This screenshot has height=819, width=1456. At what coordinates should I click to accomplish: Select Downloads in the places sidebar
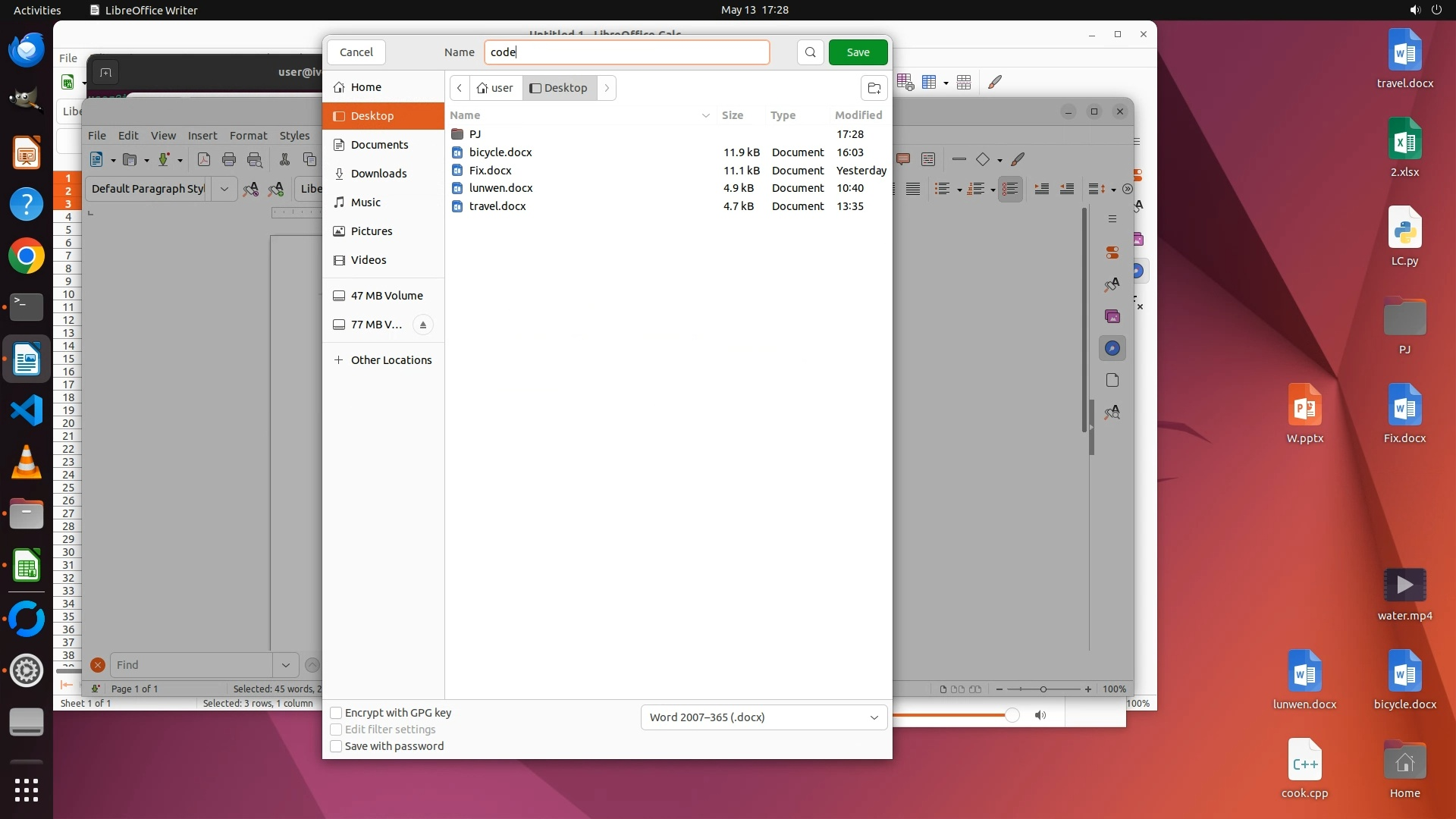pyautogui.click(x=378, y=174)
